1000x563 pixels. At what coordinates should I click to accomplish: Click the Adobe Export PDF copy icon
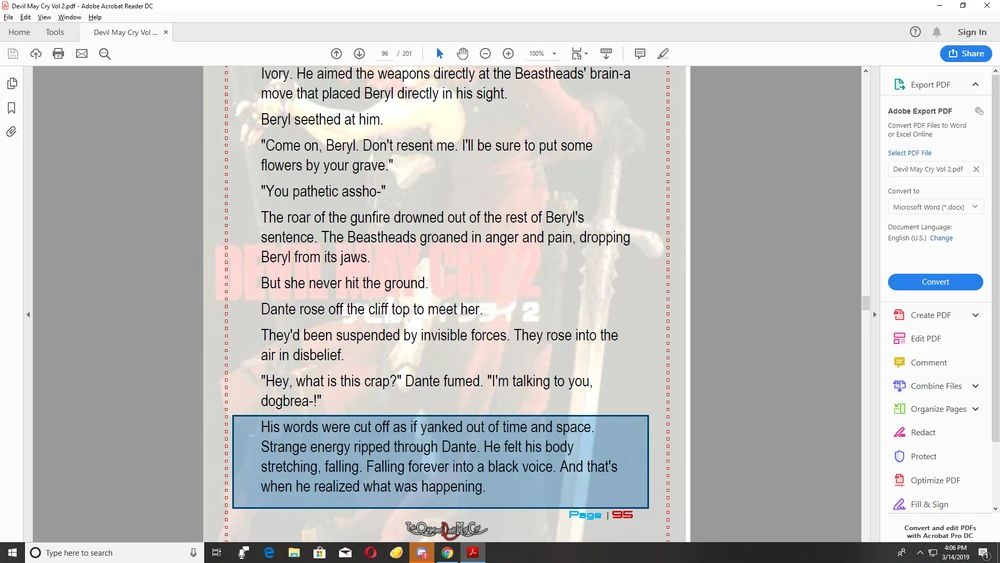point(979,111)
